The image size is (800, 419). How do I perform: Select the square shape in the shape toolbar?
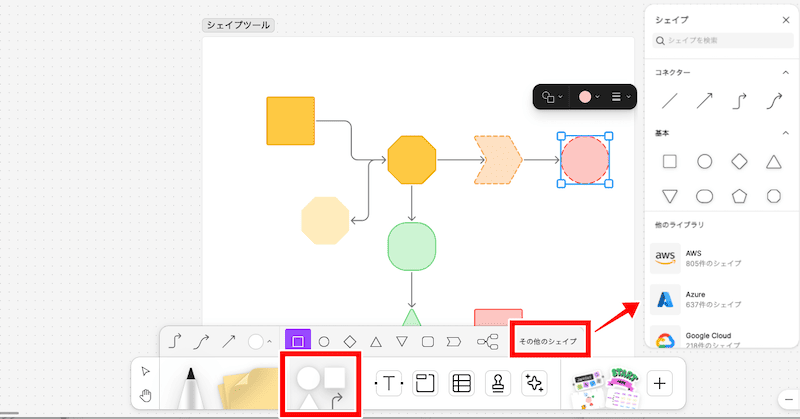tap(297, 342)
